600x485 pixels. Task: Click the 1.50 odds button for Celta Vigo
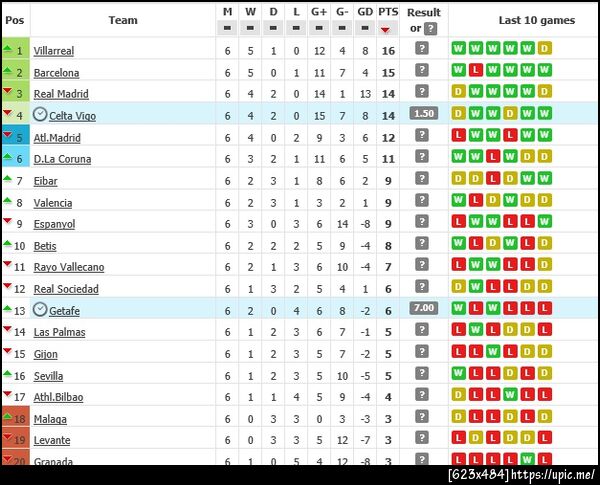[423, 114]
